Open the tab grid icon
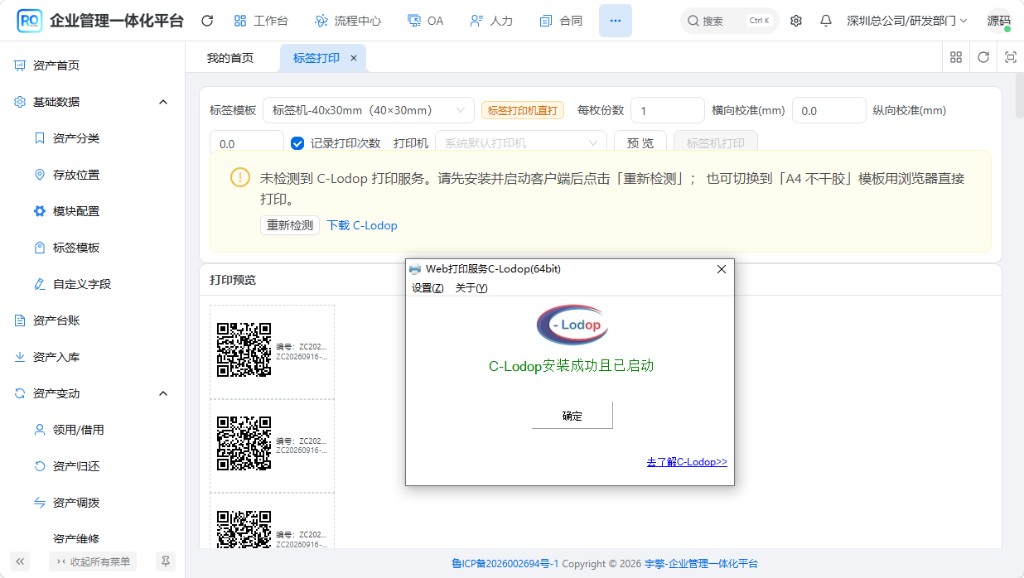Screen dimensions: 1024x578 (x=956, y=57)
